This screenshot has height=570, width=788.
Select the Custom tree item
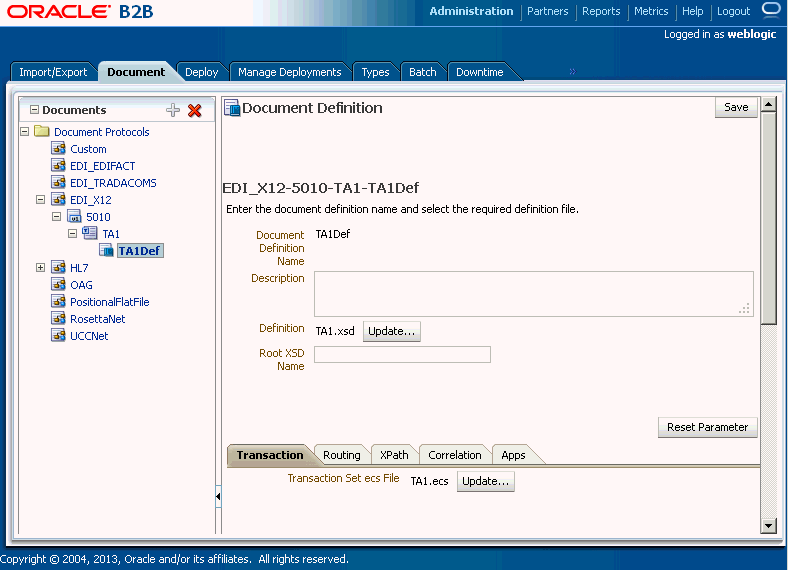tap(88, 149)
